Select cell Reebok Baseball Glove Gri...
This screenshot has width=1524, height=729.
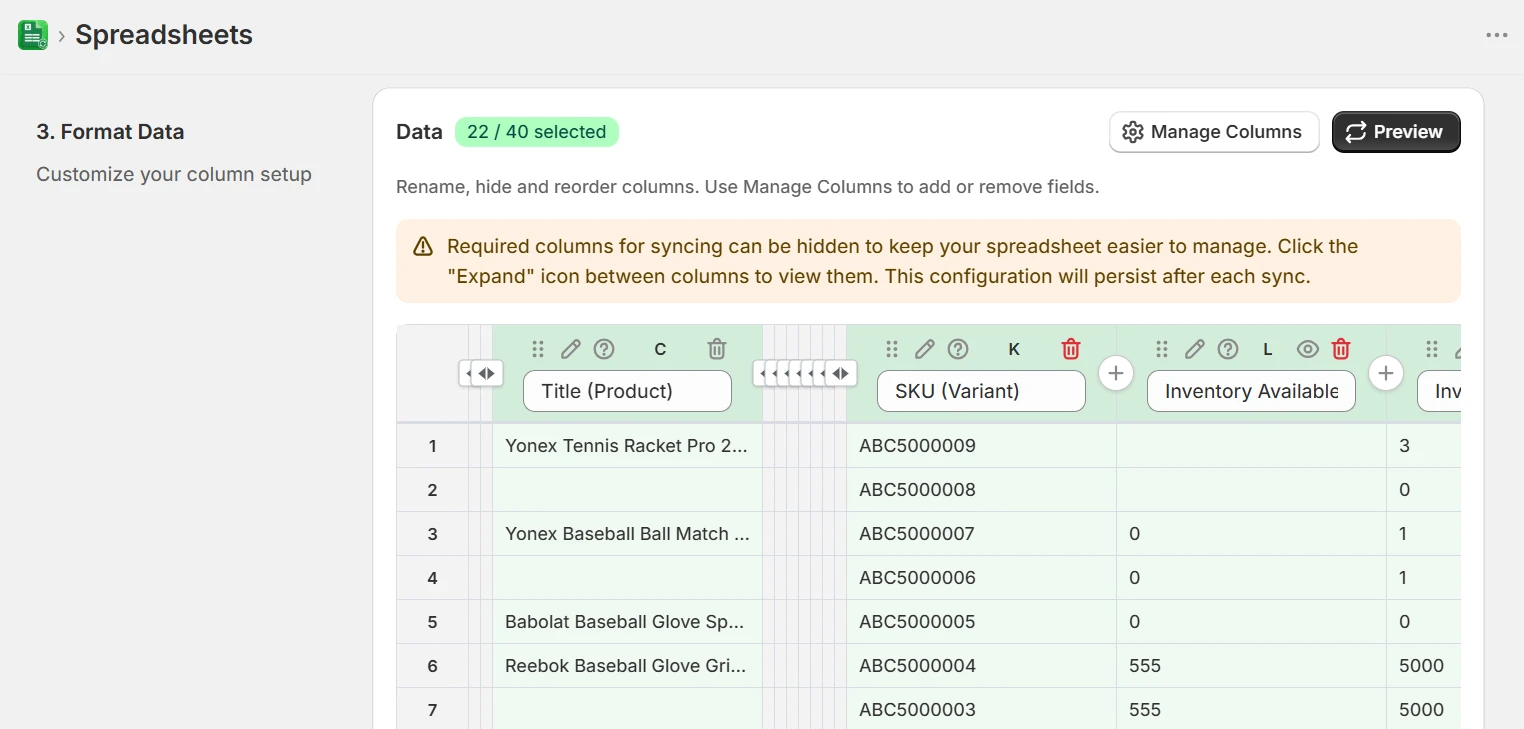point(627,666)
